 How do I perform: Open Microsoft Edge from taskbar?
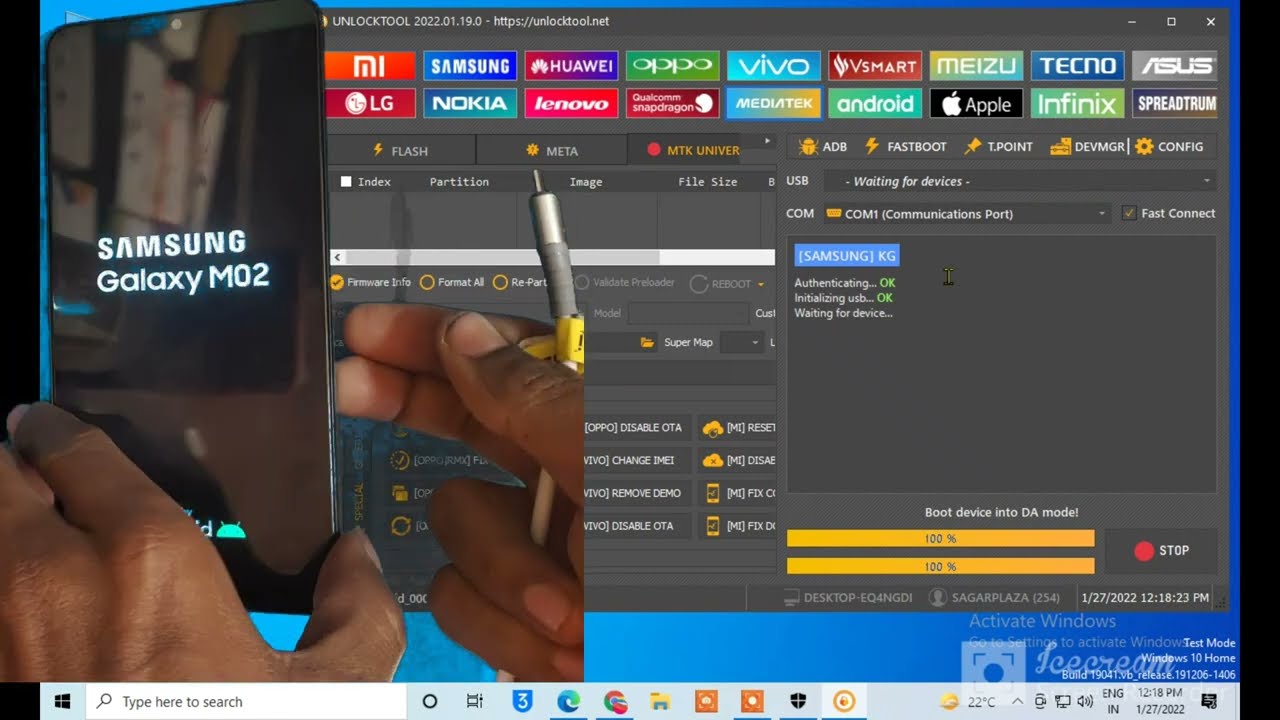click(x=568, y=701)
